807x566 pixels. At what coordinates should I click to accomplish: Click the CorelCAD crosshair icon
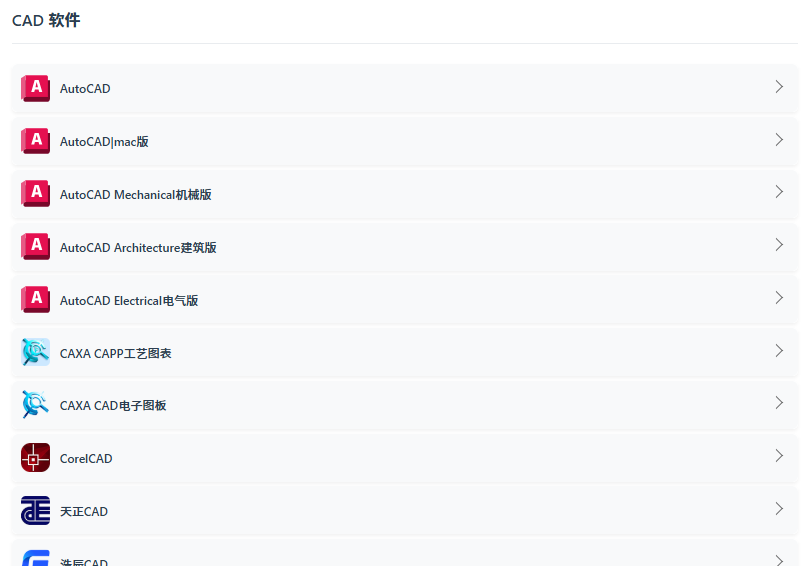[x=36, y=458]
